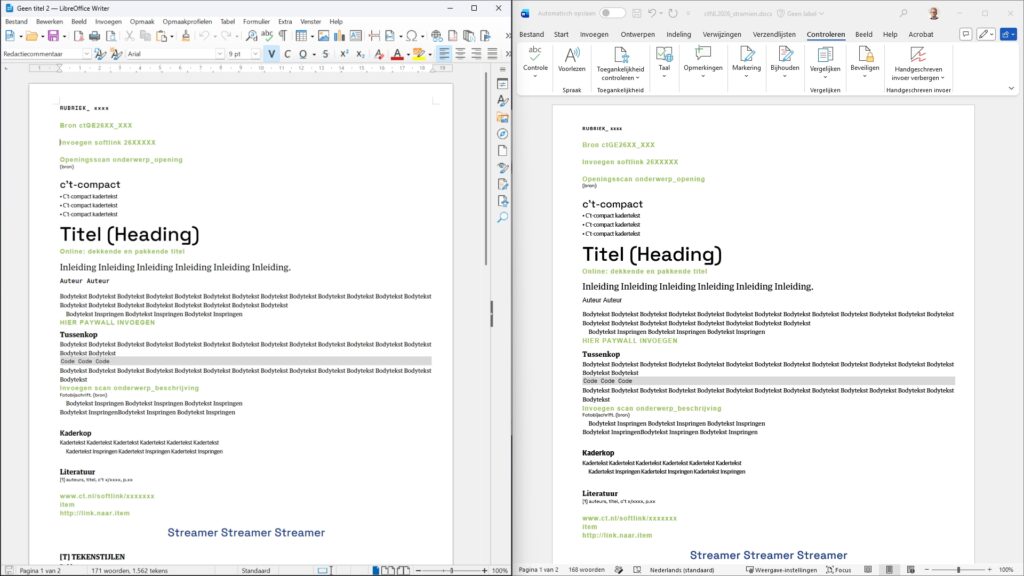Open Opmaakprofielen menu in LibreOffice
This screenshot has width=1024, height=576.
187,22
